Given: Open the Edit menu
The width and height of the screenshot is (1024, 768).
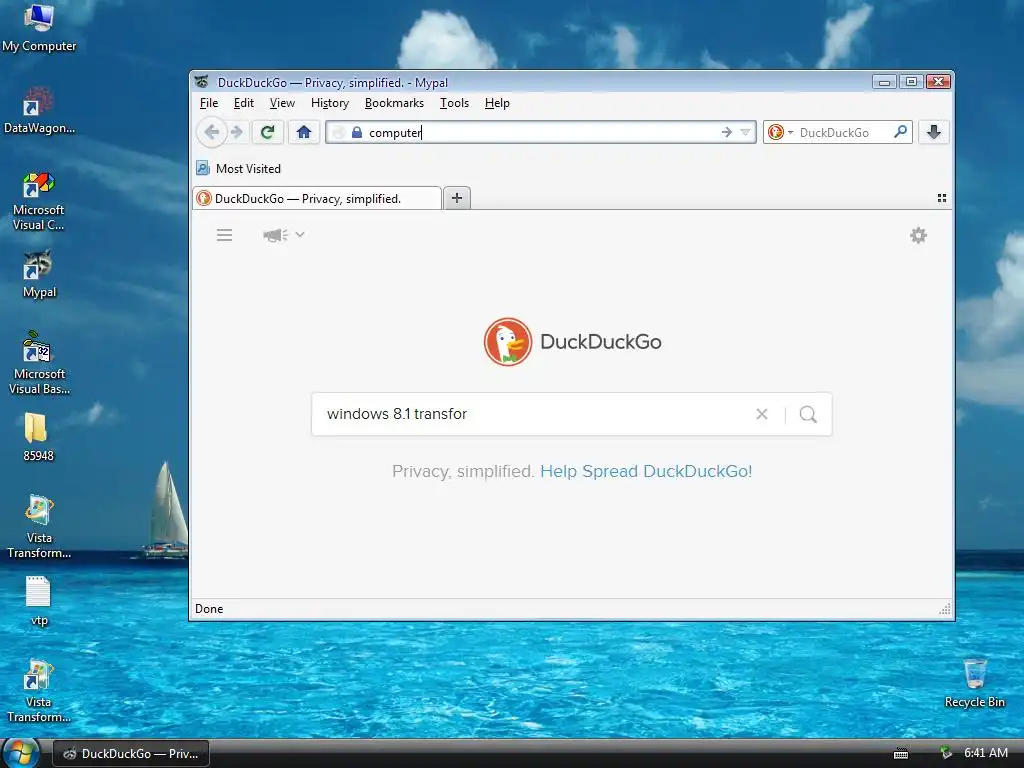Looking at the screenshot, I should pyautogui.click(x=244, y=103).
